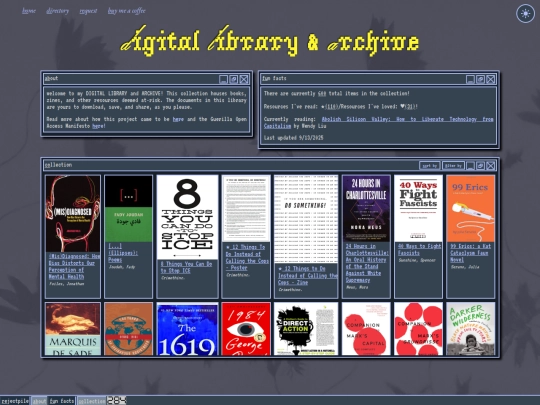Click the [...] (Ellipses): Poems title link

pos(123,253)
